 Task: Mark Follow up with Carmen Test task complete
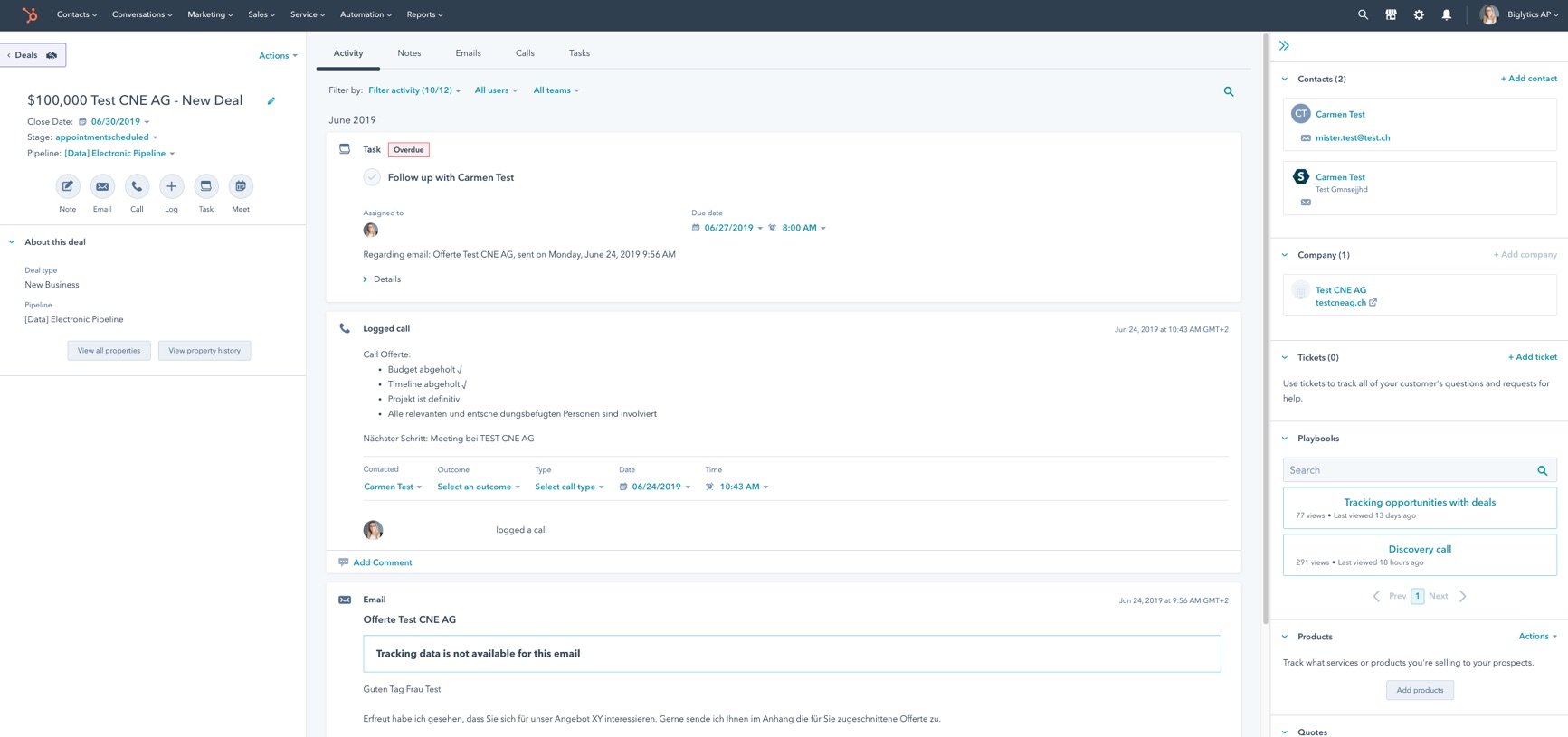372,177
